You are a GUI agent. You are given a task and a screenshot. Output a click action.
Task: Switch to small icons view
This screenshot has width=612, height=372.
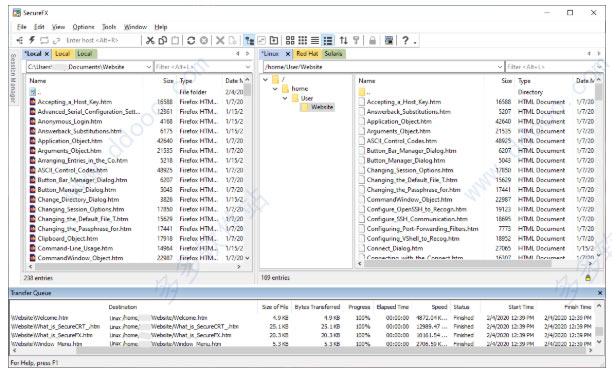[x=302, y=40]
